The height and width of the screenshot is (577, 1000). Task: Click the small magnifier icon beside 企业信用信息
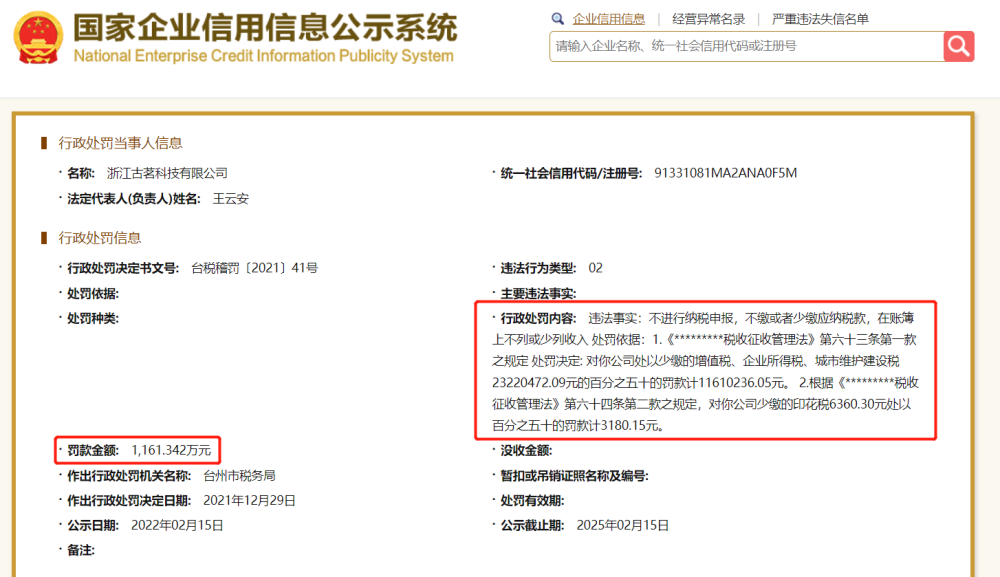click(x=558, y=18)
